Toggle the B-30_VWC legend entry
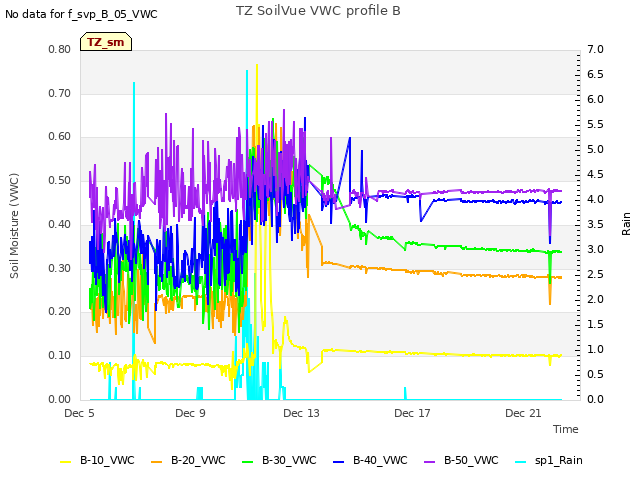Screen dimensions: 640x480 coord(279,460)
